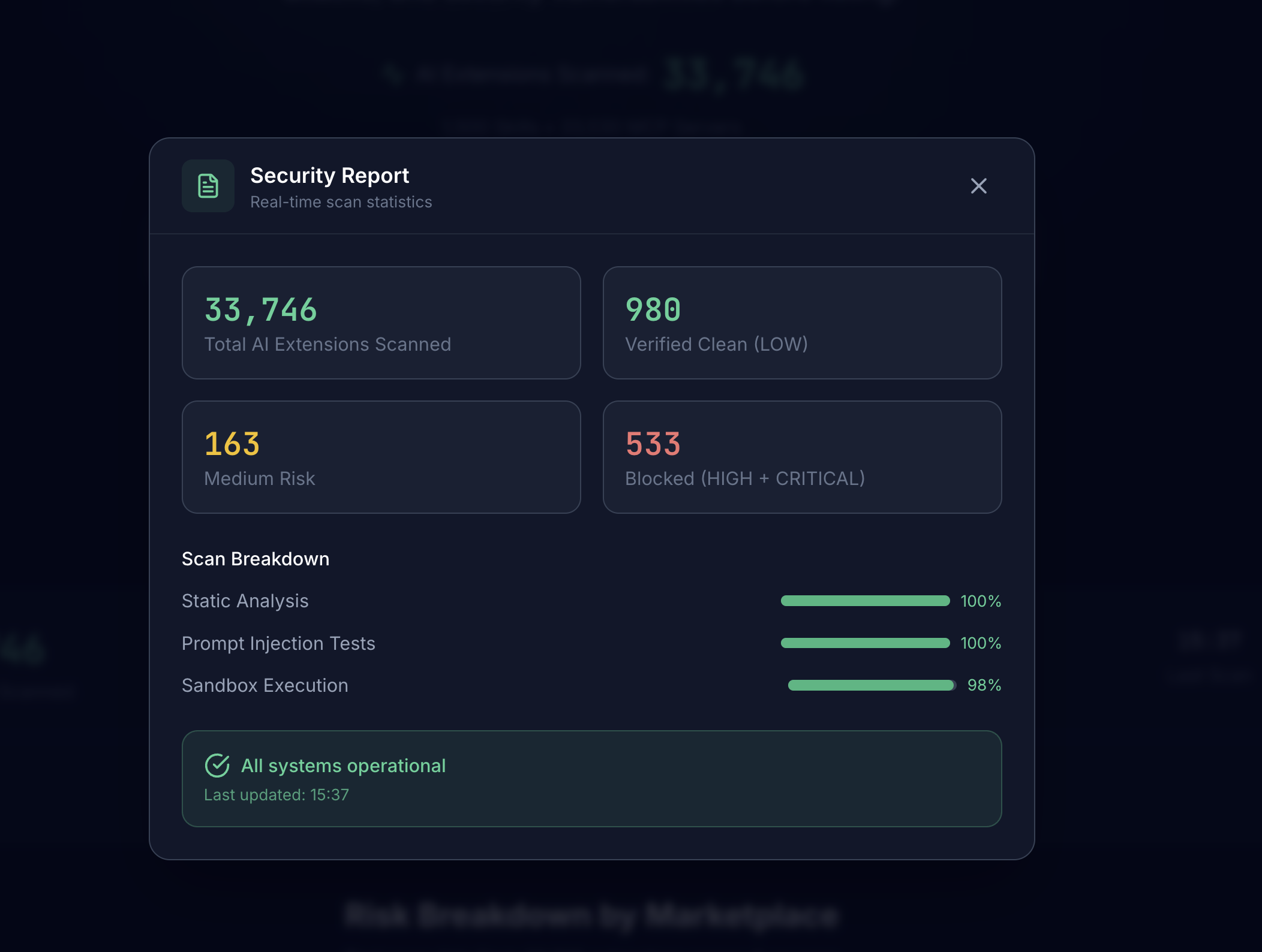This screenshot has height=952, width=1262.
Task: Open the Verified Clean (LOW) statistic card
Action: coord(802,323)
